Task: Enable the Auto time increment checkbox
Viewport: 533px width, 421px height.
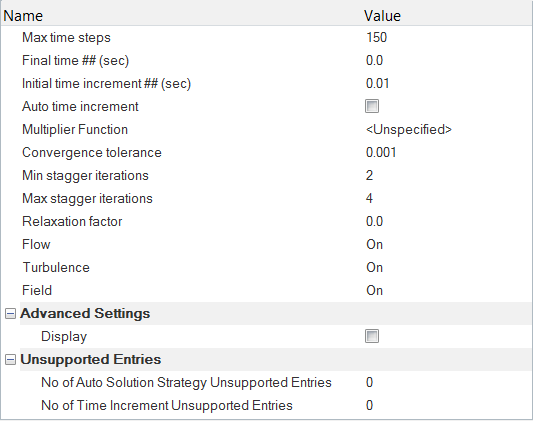Action: point(372,106)
